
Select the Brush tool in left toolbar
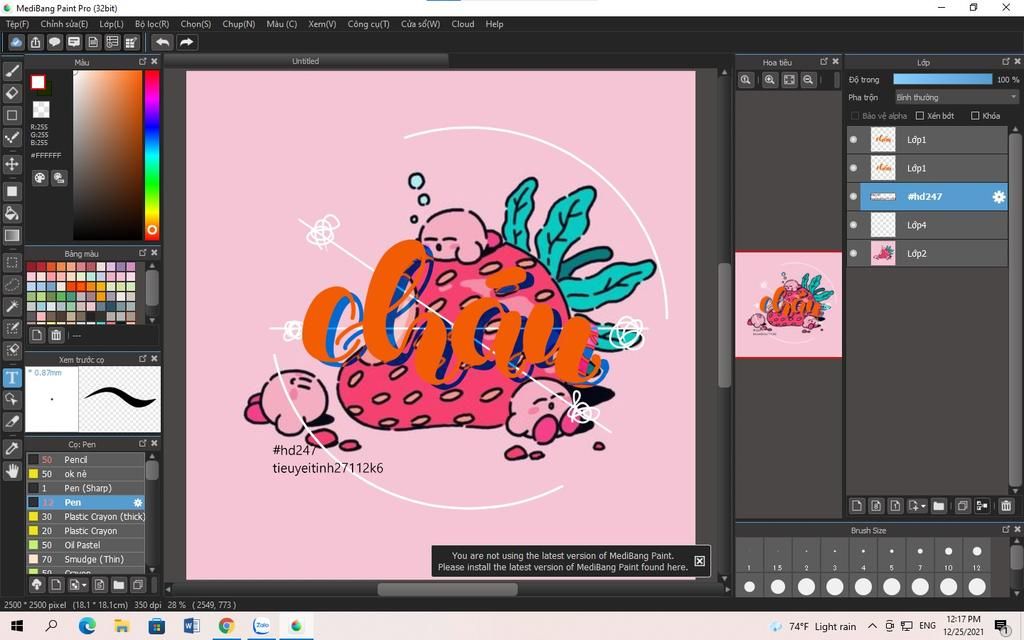(x=12, y=71)
